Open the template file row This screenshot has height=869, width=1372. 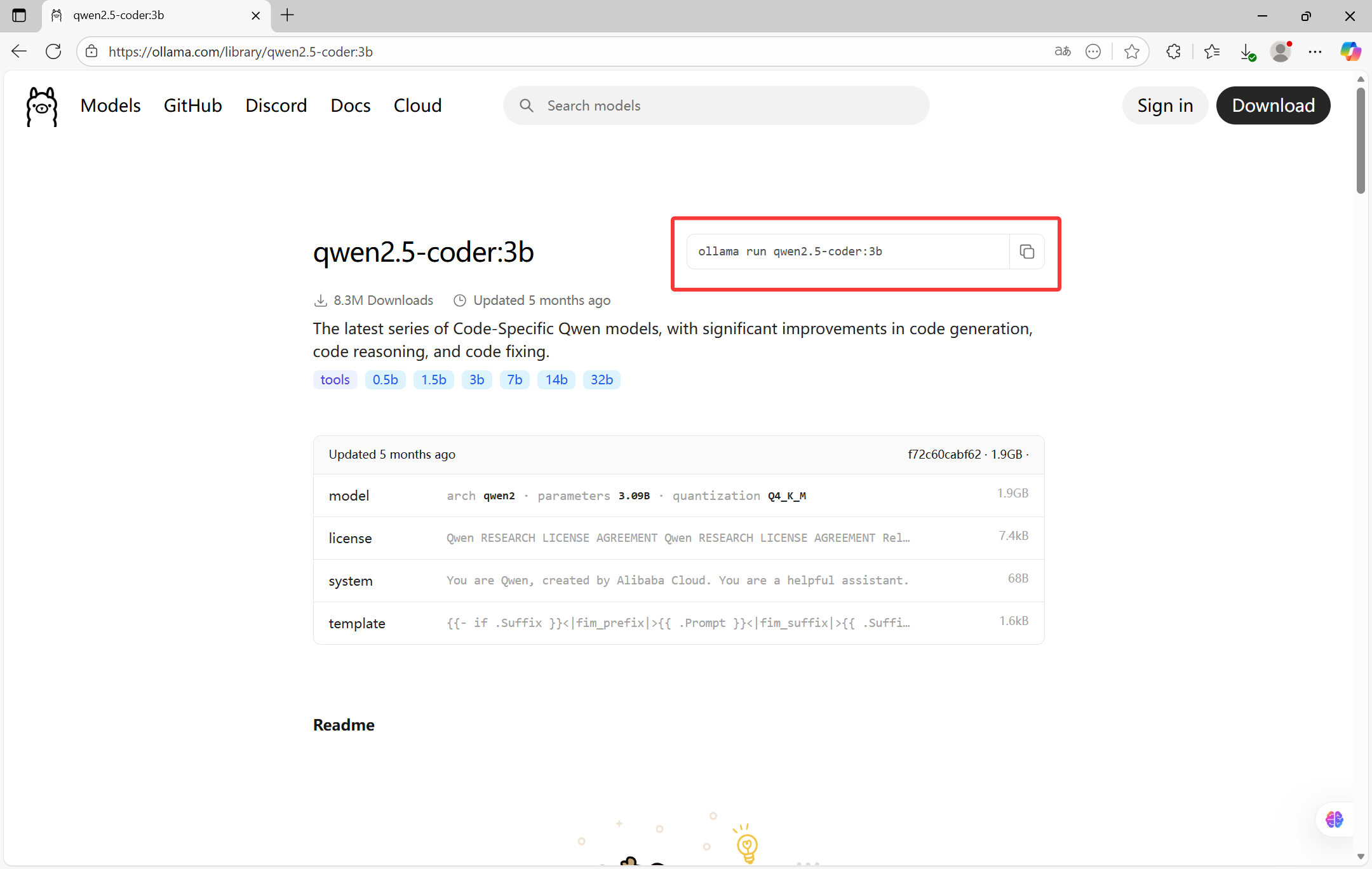(x=679, y=623)
